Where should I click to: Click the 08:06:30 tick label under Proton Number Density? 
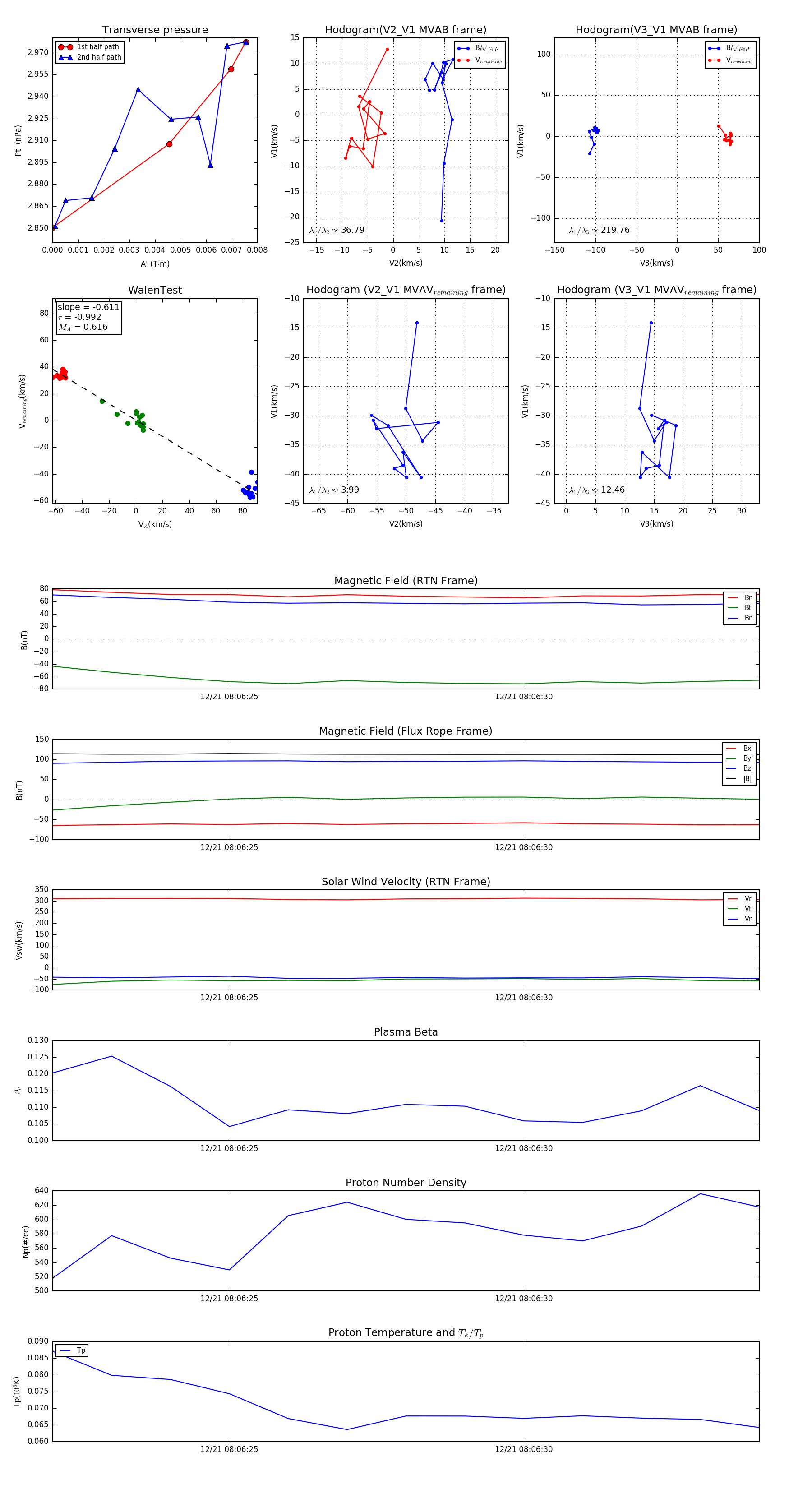point(523,1298)
